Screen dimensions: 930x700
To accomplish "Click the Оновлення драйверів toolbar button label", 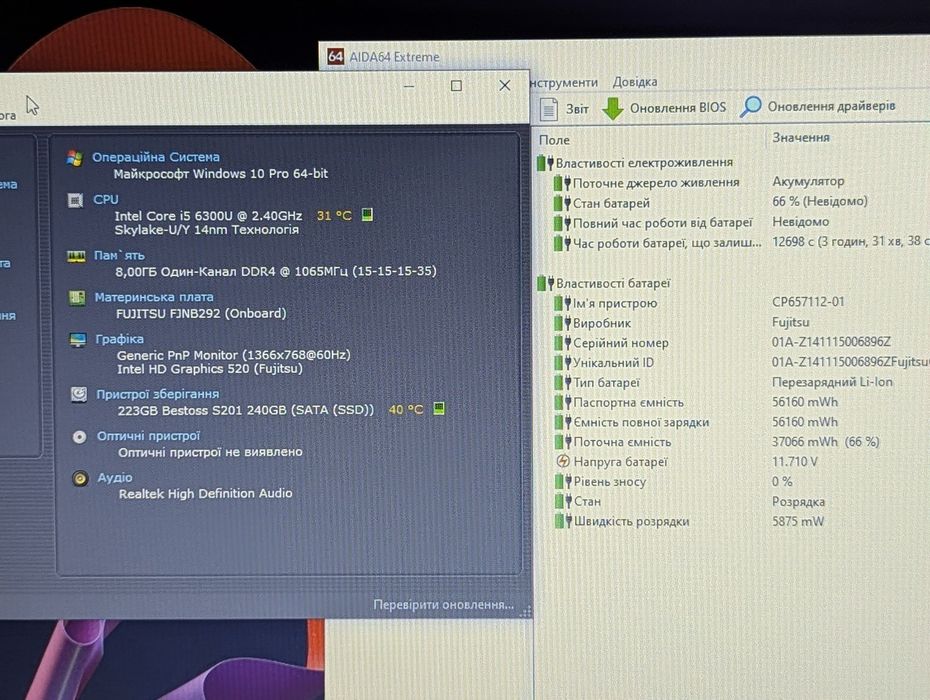I will coord(832,106).
